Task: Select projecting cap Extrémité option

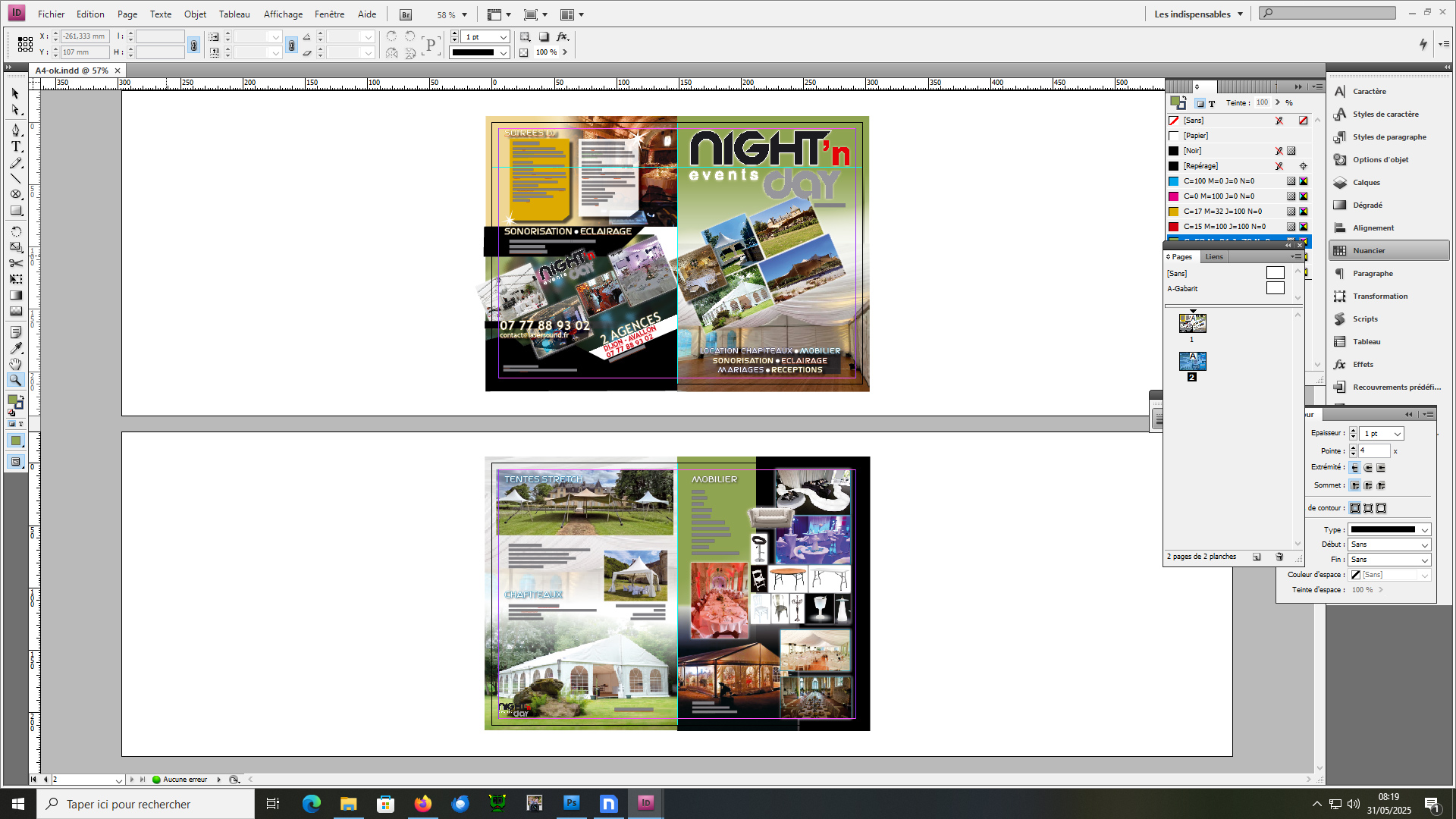Action: click(x=1381, y=468)
